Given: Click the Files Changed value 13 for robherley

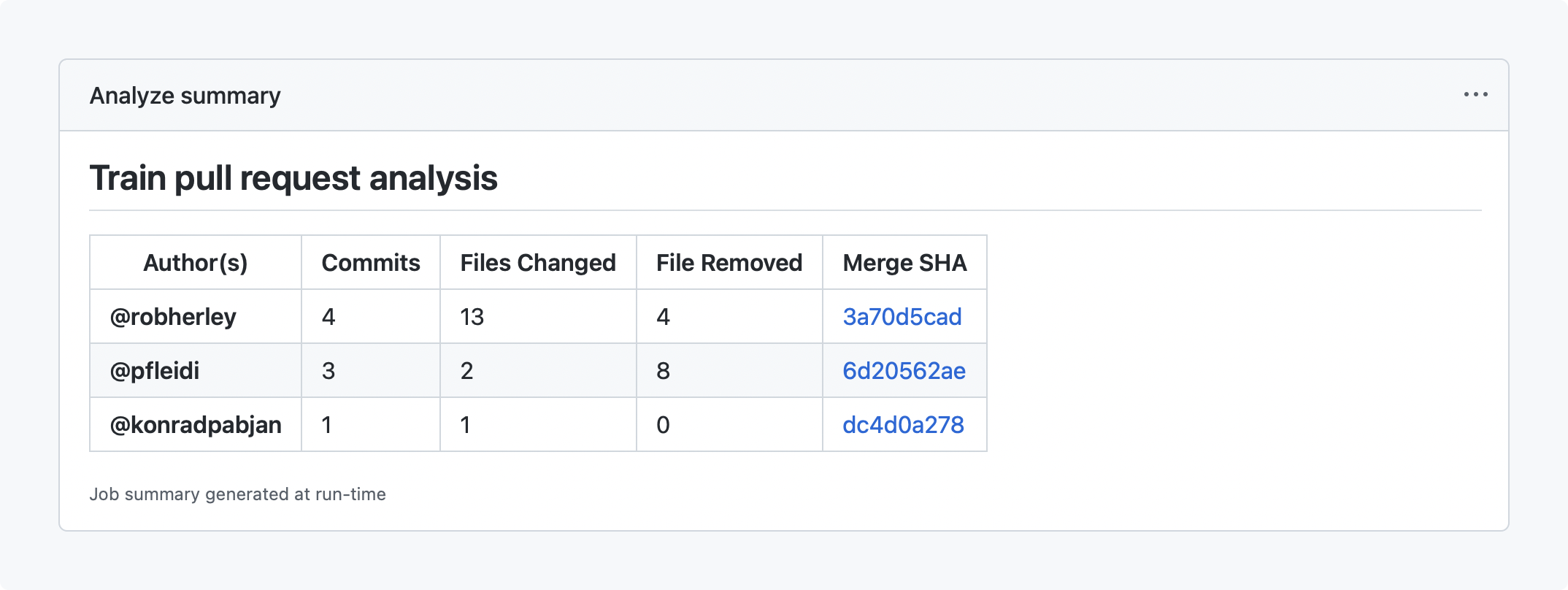Looking at the screenshot, I should (472, 317).
